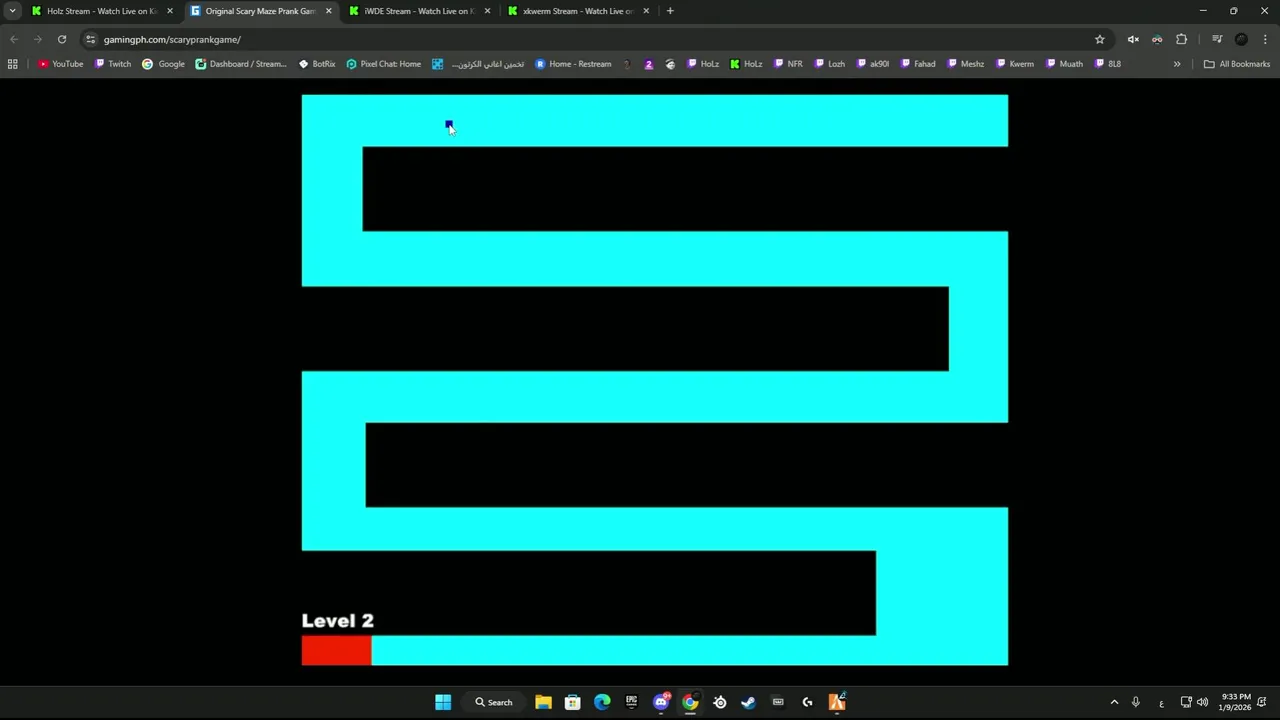The image size is (1280, 720).
Task: Open the BotRix bookmark
Action: 317,64
